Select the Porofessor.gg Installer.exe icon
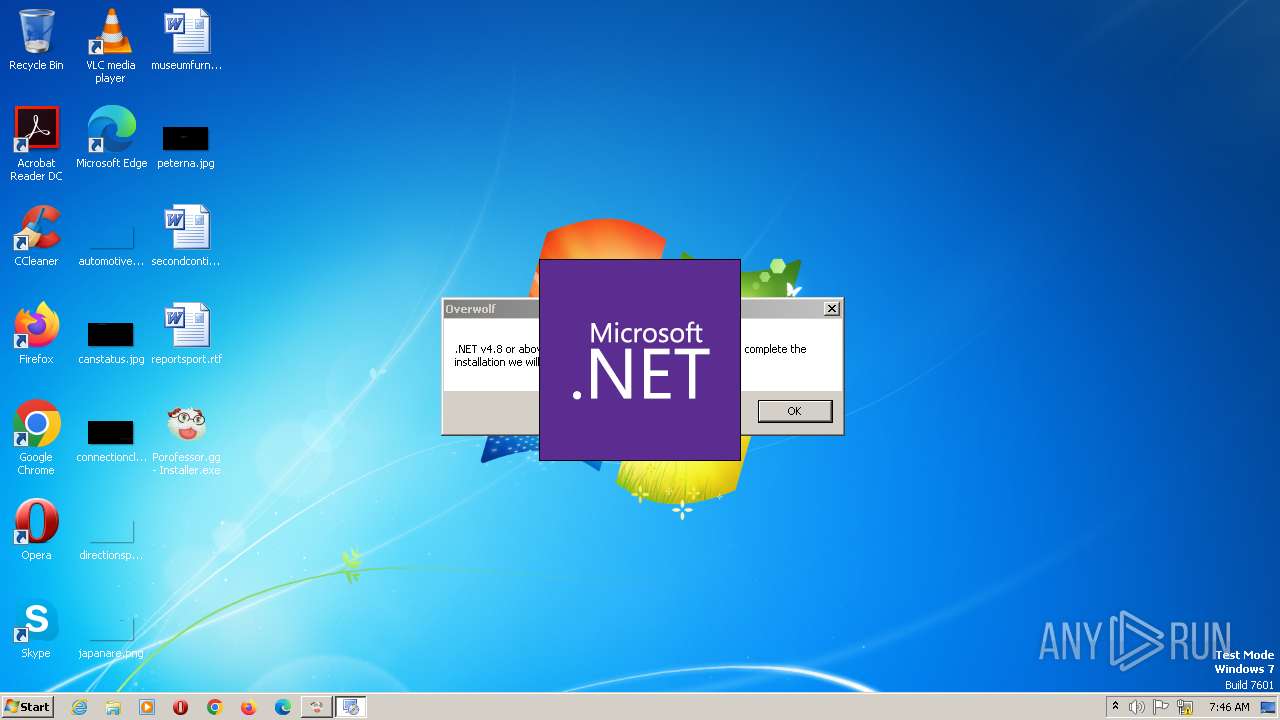Screen dimensions: 1280x720 [x=186, y=438]
